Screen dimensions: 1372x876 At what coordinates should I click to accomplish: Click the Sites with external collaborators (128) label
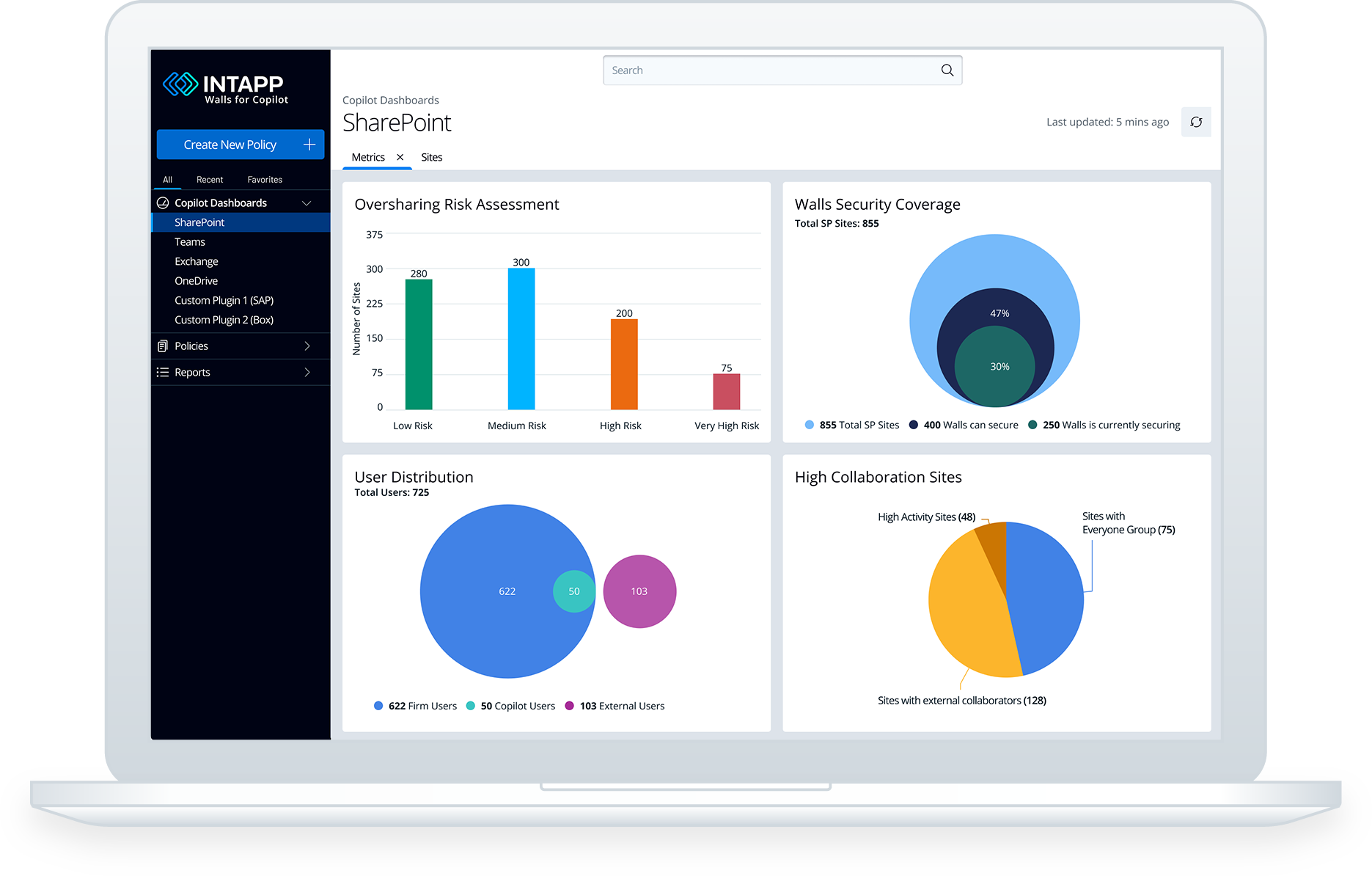tap(962, 701)
